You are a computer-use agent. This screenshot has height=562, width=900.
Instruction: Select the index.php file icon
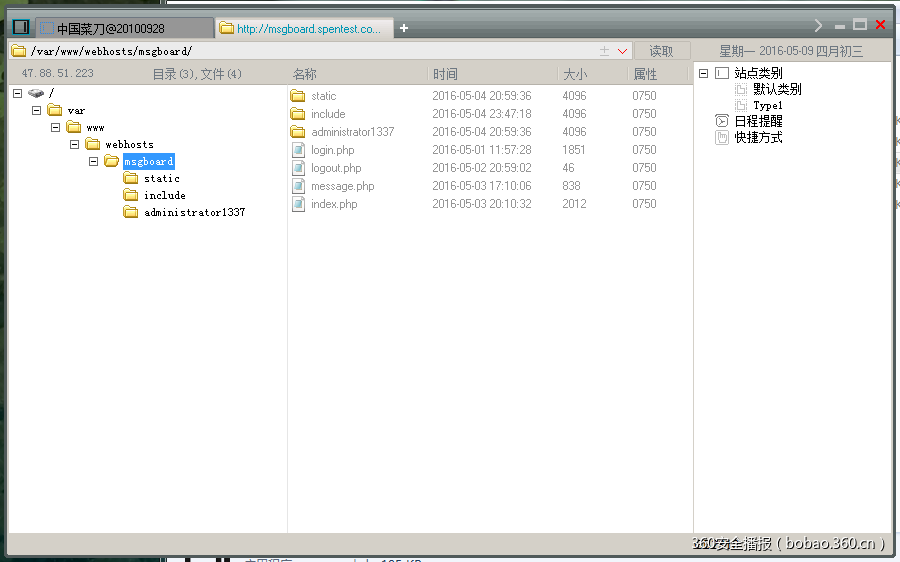pos(298,204)
